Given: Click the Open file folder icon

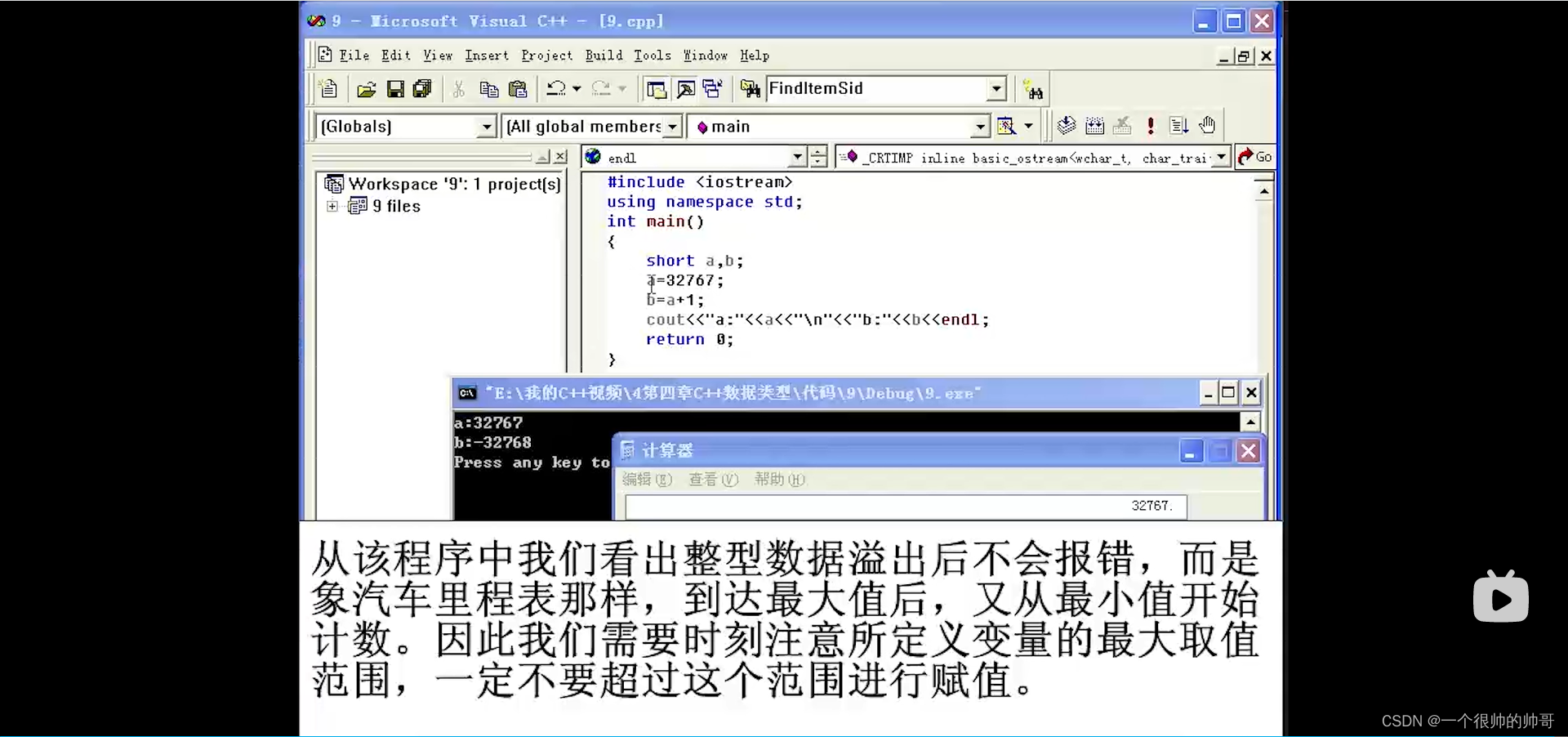Looking at the screenshot, I should 367,89.
